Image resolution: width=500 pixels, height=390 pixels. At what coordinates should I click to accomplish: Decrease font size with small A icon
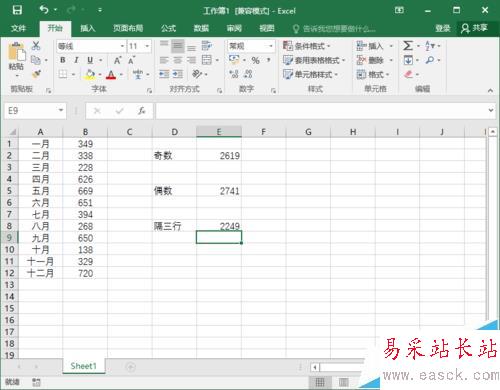point(131,60)
